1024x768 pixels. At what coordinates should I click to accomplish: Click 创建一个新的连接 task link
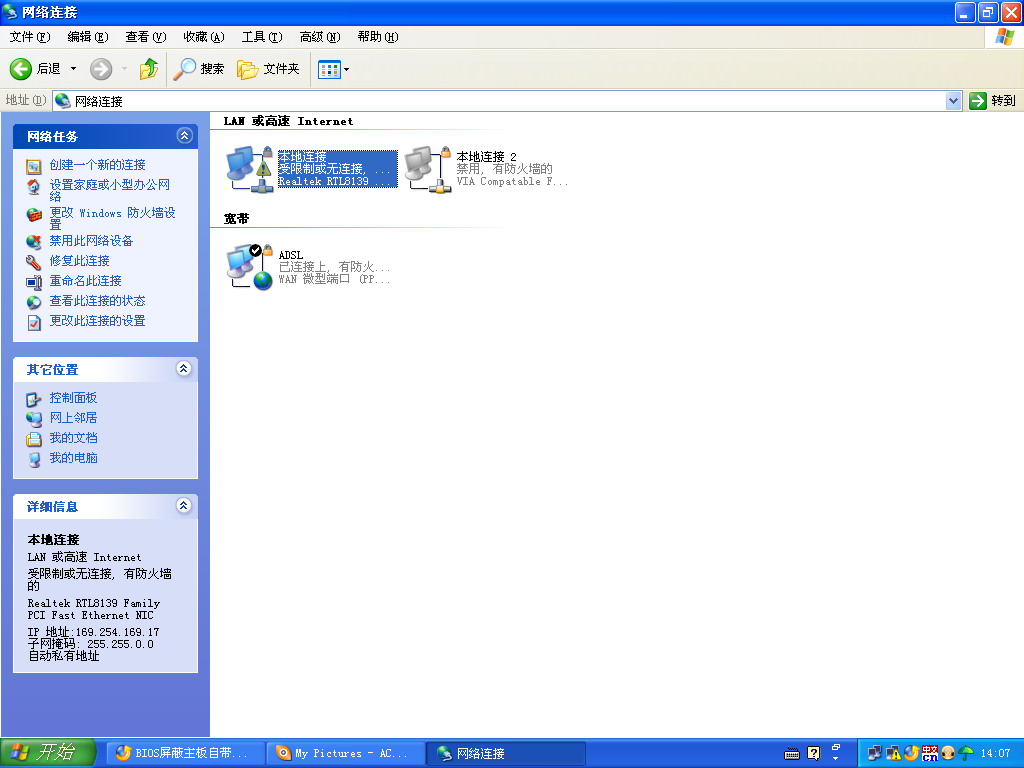click(97, 165)
